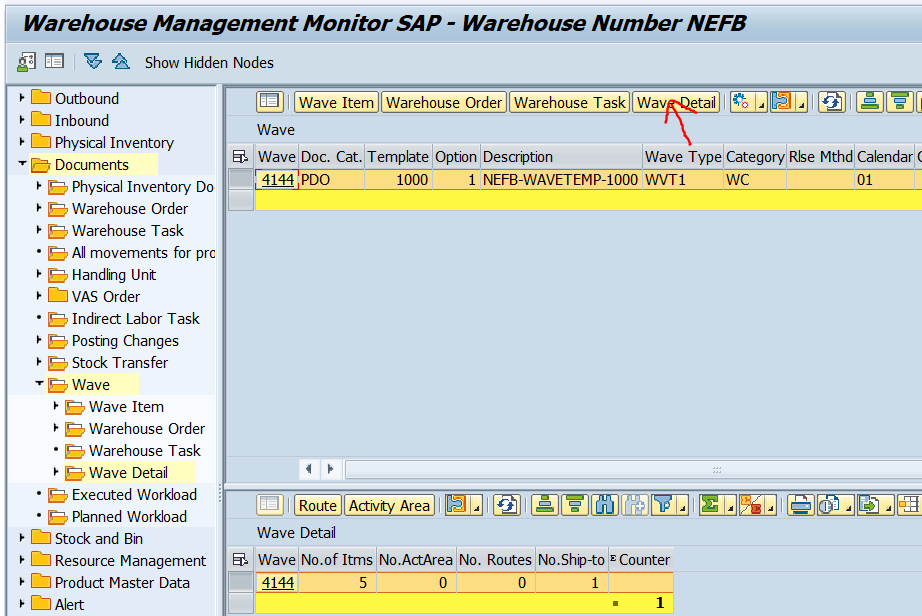Click the gear methods icon in Wave toolbar

742,102
